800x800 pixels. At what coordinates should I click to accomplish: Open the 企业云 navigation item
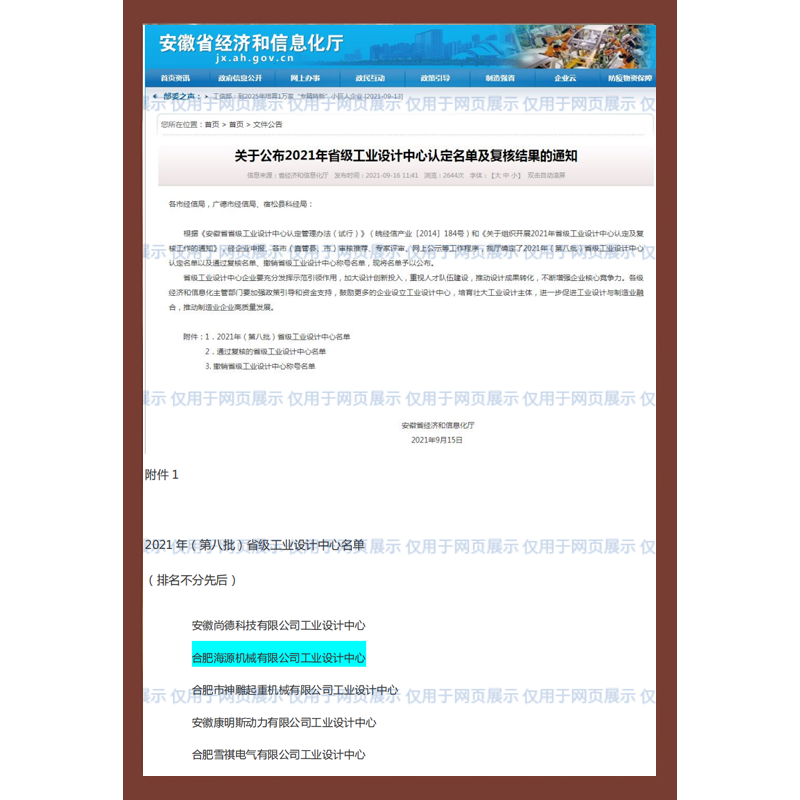click(565, 78)
